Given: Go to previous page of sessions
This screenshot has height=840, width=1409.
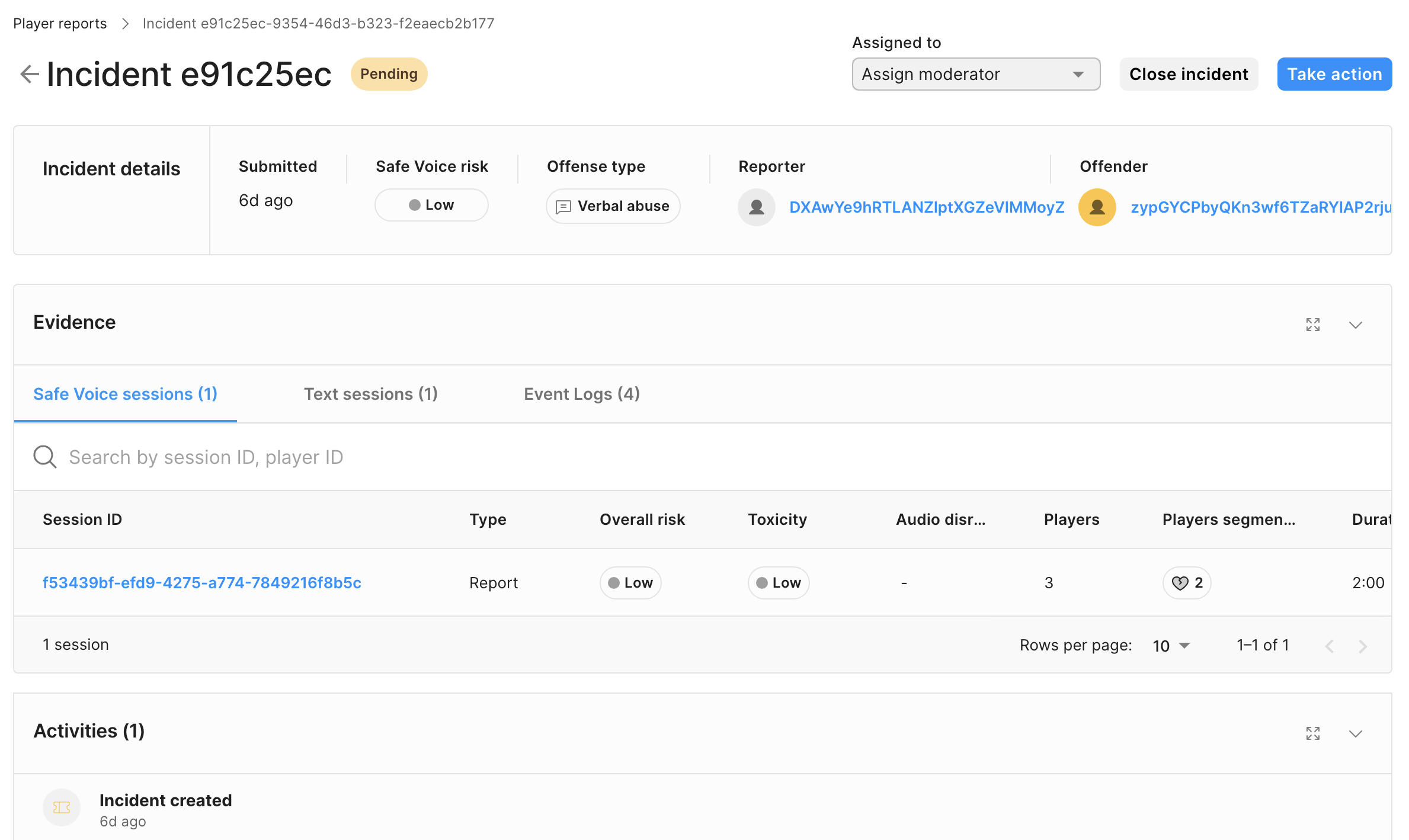Looking at the screenshot, I should pos(1330,646).
